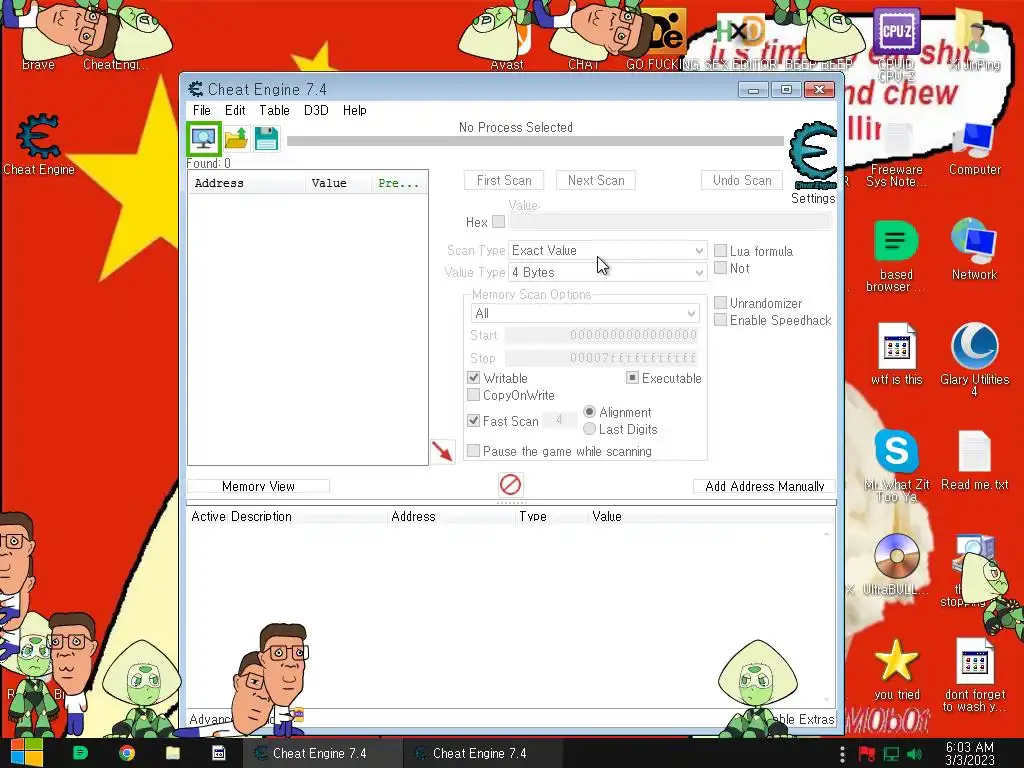The height and width of the screenshot is (768, 1024).
Task: Click the Start address field
Action: 601,335
